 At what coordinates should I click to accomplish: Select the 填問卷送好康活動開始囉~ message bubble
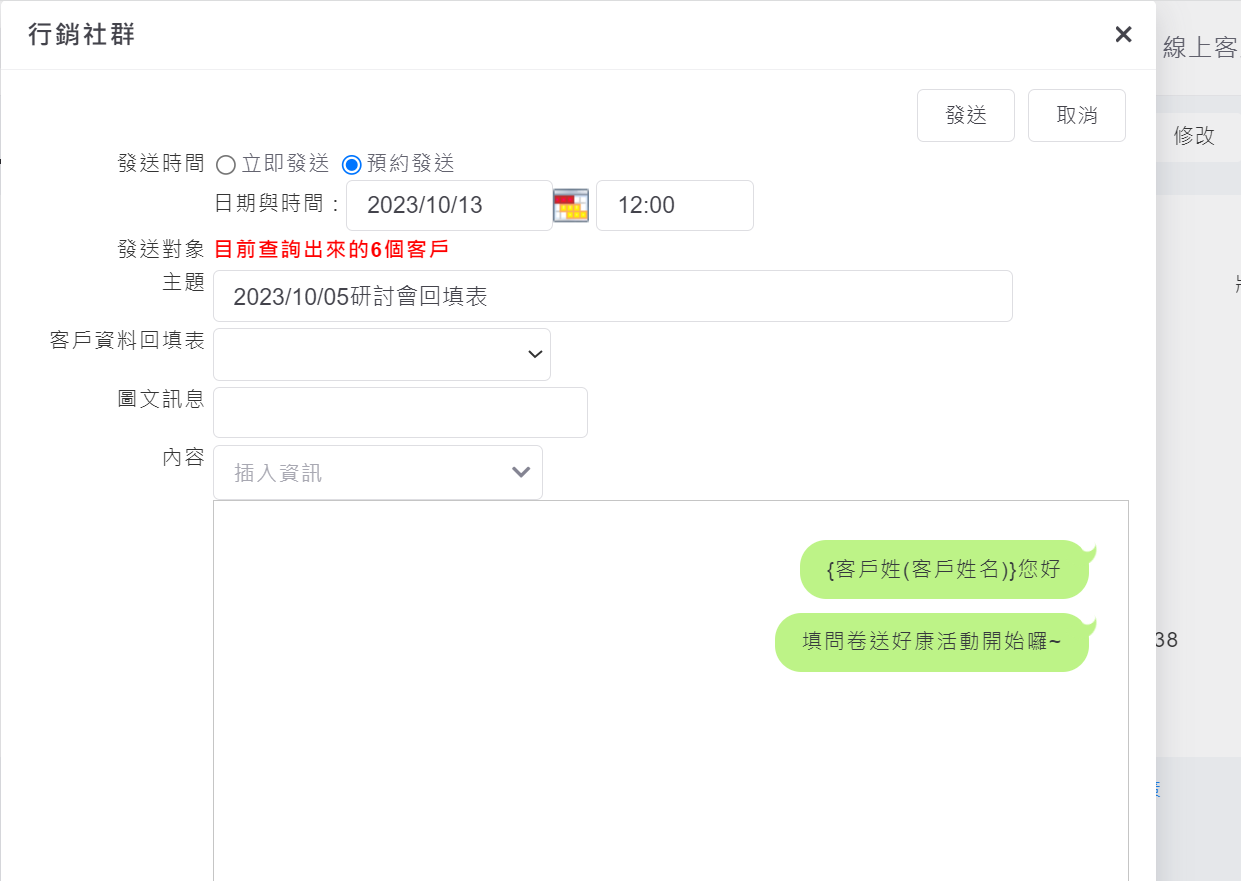(x=931, y=642)
